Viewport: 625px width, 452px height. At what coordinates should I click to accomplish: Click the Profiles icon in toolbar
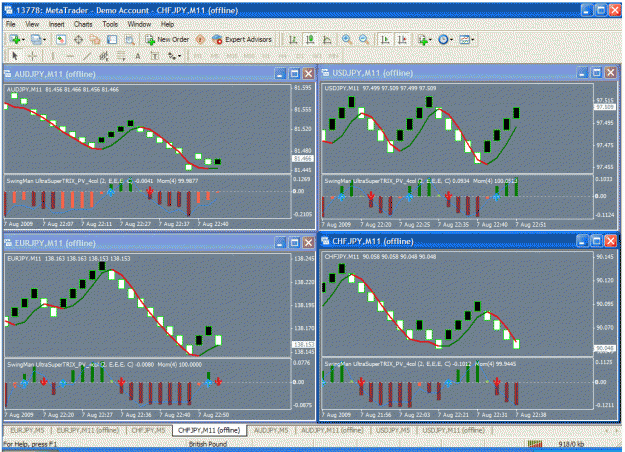click(36, 39)
